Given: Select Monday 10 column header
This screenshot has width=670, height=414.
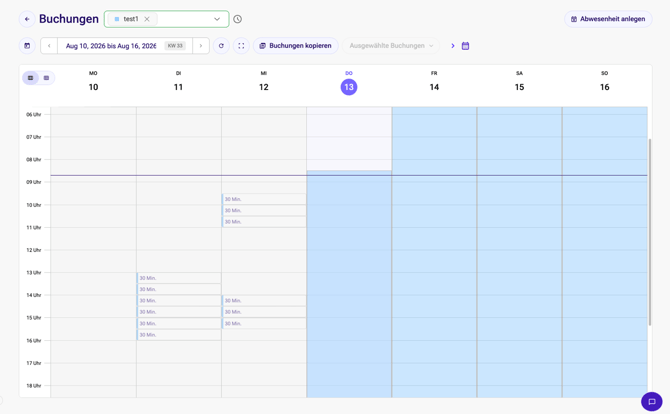Looking at the screenshot, I should 93,82.
